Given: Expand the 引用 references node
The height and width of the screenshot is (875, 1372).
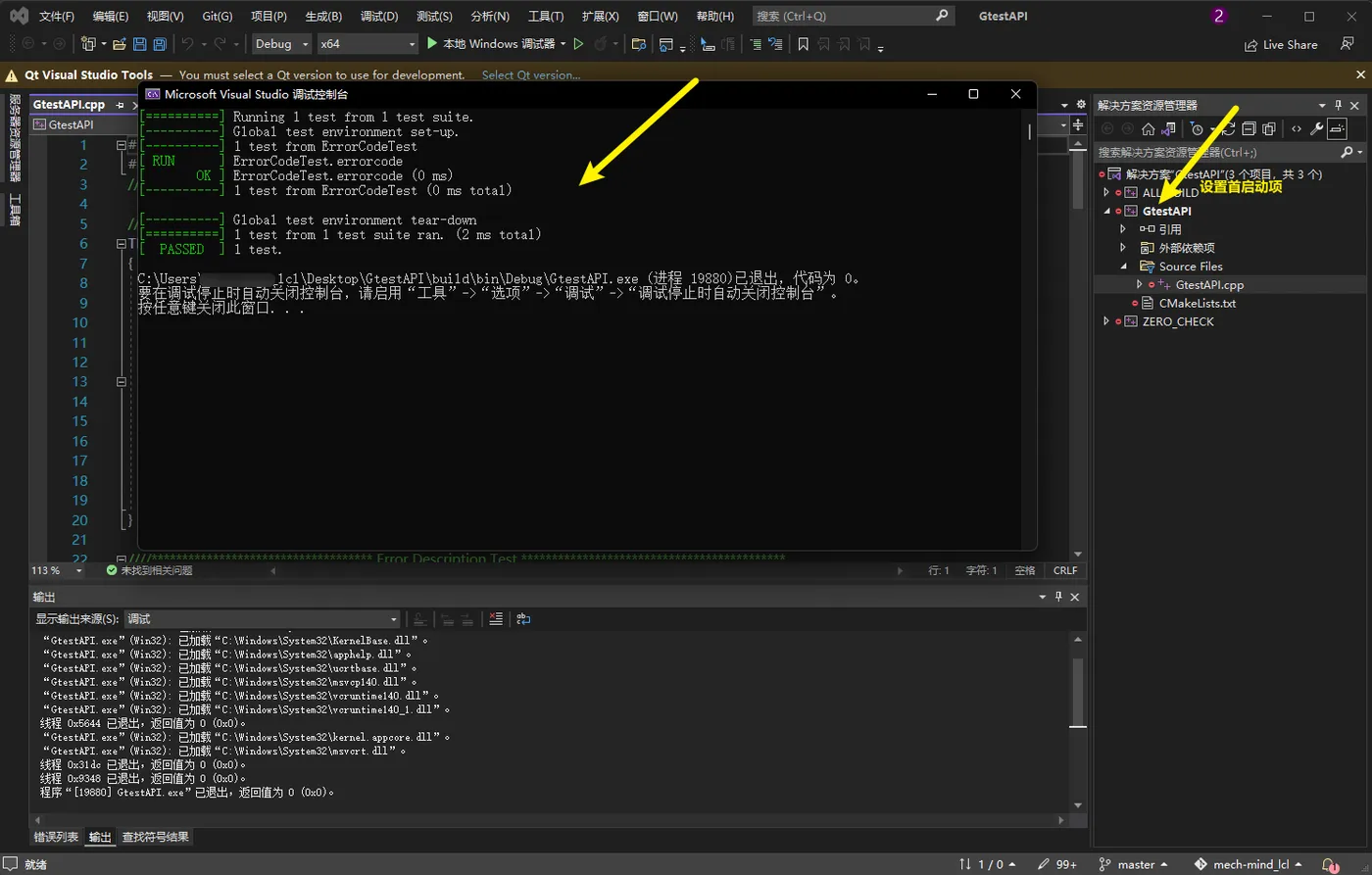Looking at the screenshot, I should click(x=1124, y=229).
